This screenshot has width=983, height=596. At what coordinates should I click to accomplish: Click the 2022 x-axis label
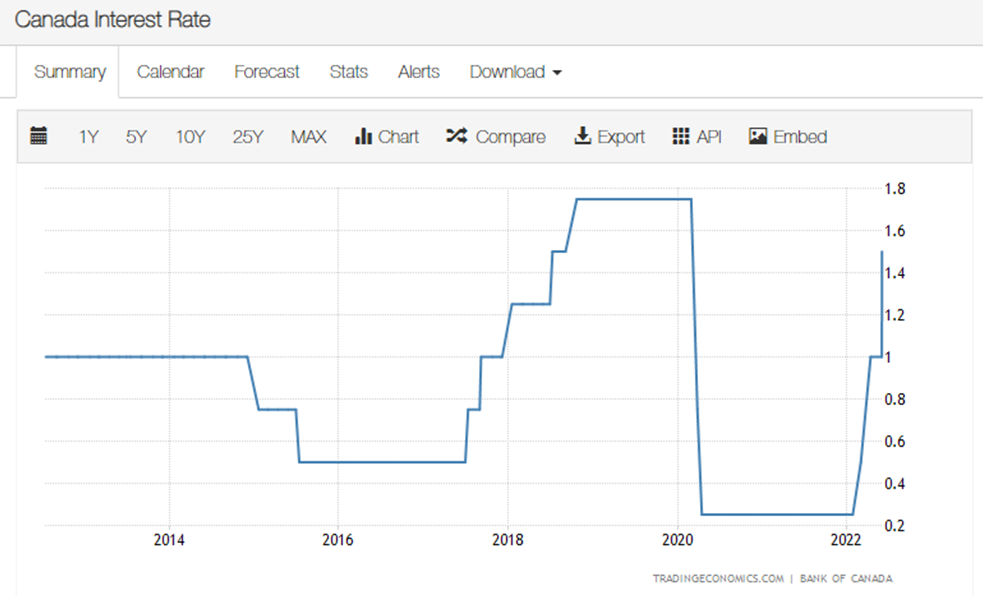coord(846,540)
